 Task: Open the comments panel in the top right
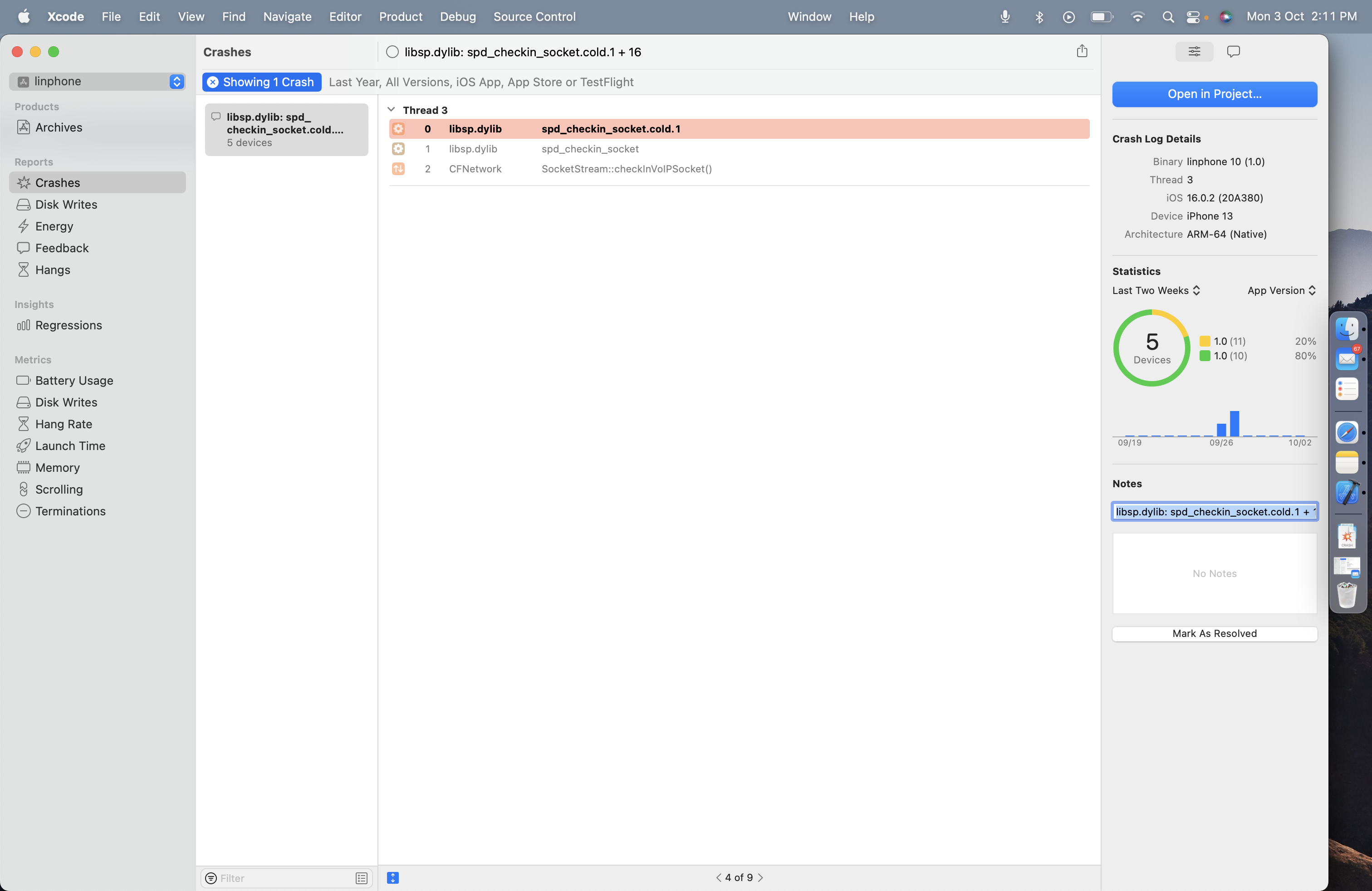tap(1234, 52)
